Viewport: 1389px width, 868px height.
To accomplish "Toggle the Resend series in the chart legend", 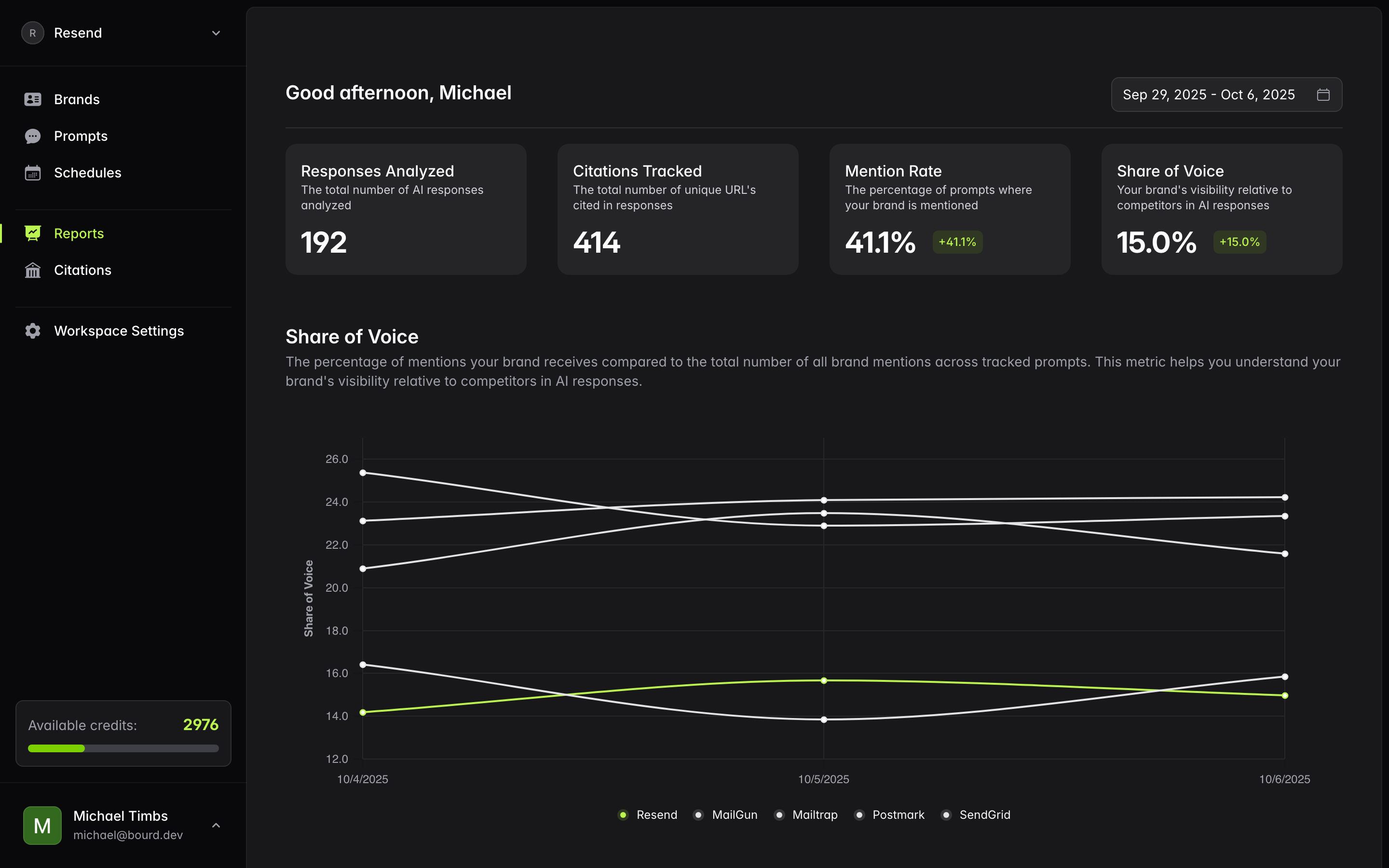I will click(x=623, y=814).
